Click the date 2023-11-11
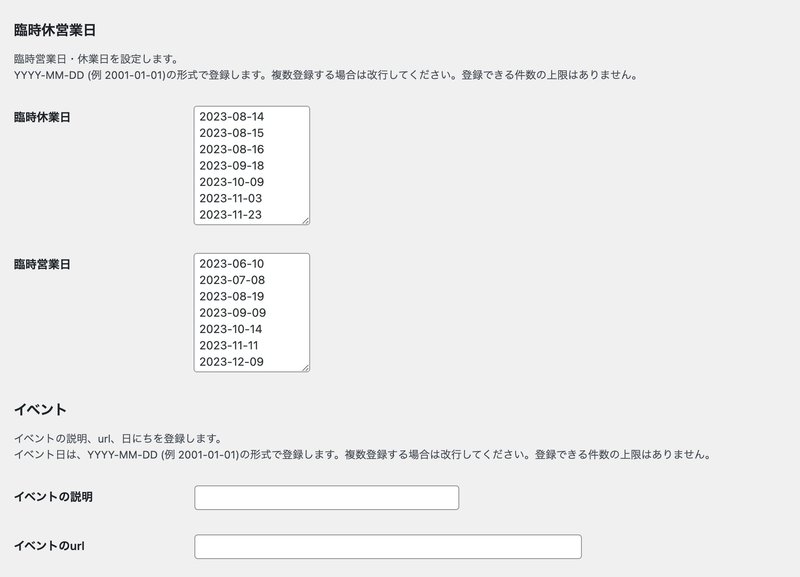Image resolution: width=800 pixels, height=577 pixels. tap(229, 345)
